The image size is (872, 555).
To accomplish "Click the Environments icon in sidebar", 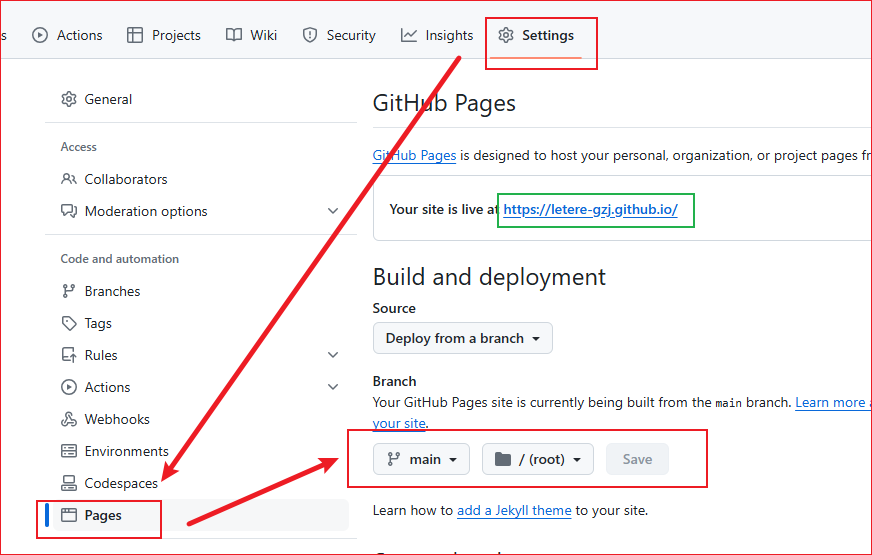I will 69,451.
